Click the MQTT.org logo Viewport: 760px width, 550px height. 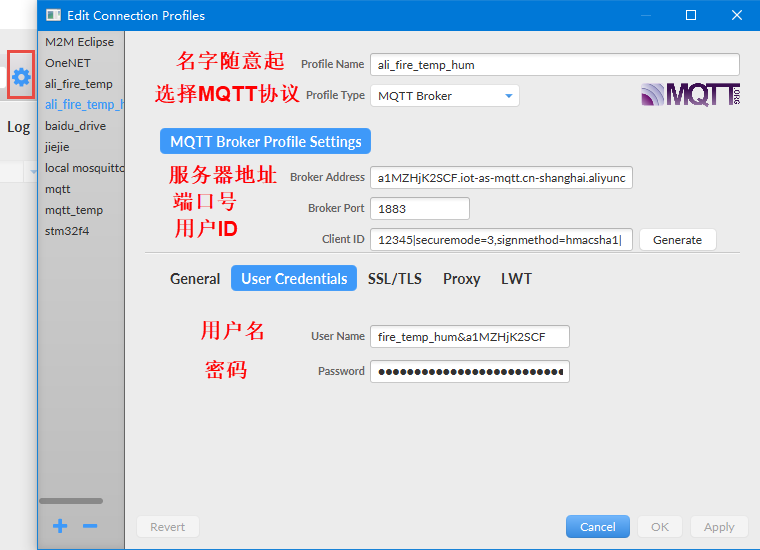click(691, 94)
